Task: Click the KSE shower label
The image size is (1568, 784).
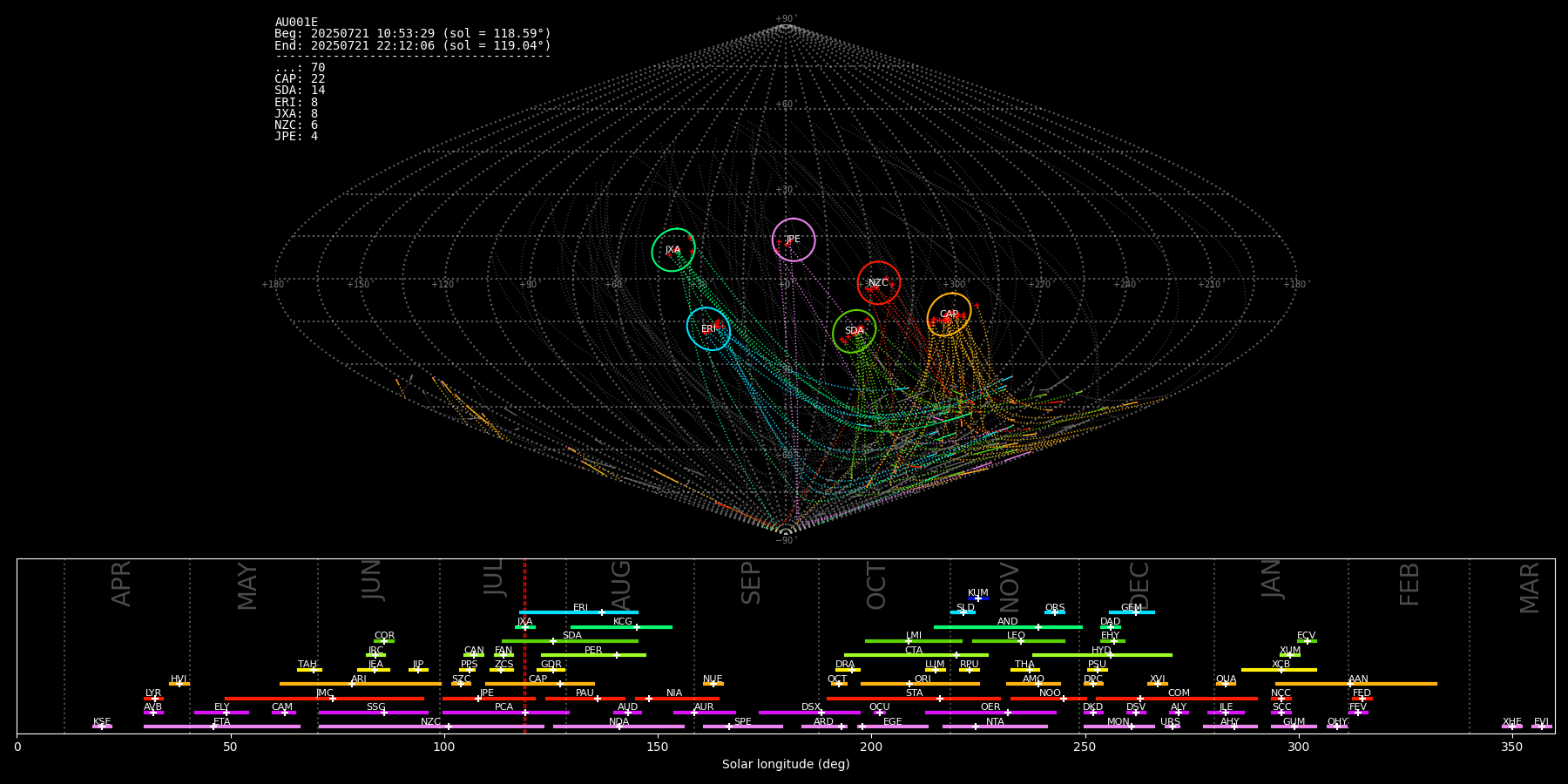Action: [x=102, y=721]
